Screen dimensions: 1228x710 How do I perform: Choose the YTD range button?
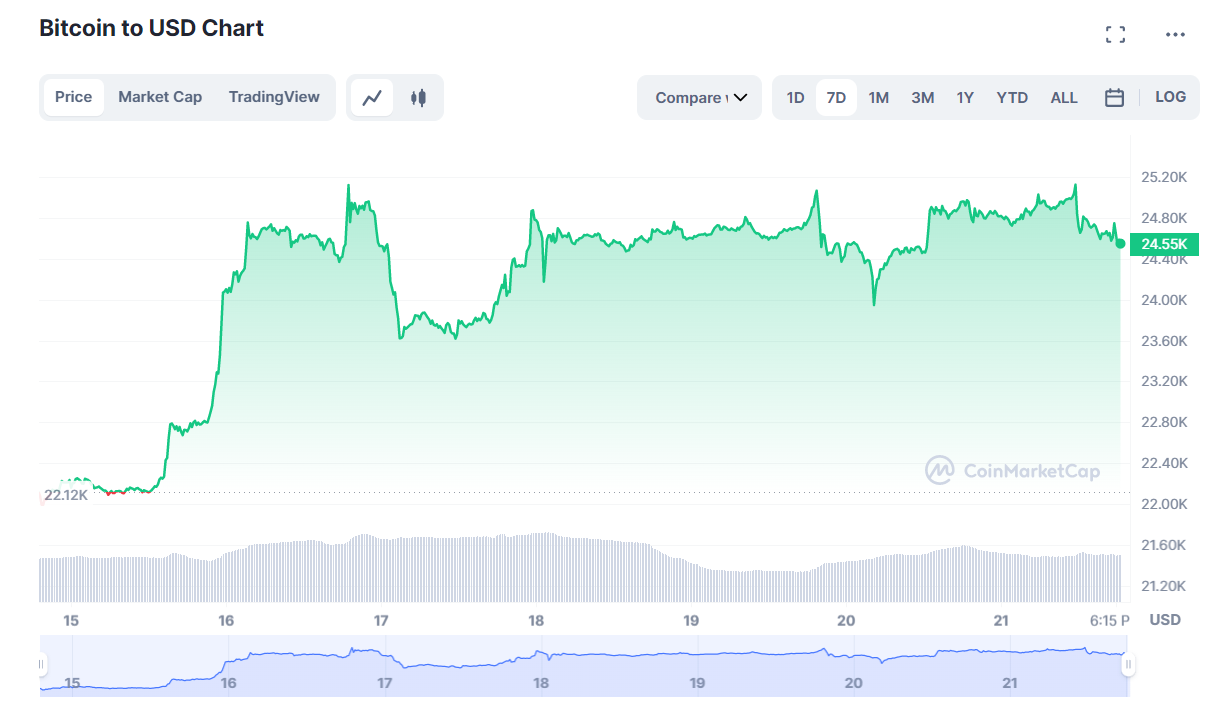click(1012, 98)
